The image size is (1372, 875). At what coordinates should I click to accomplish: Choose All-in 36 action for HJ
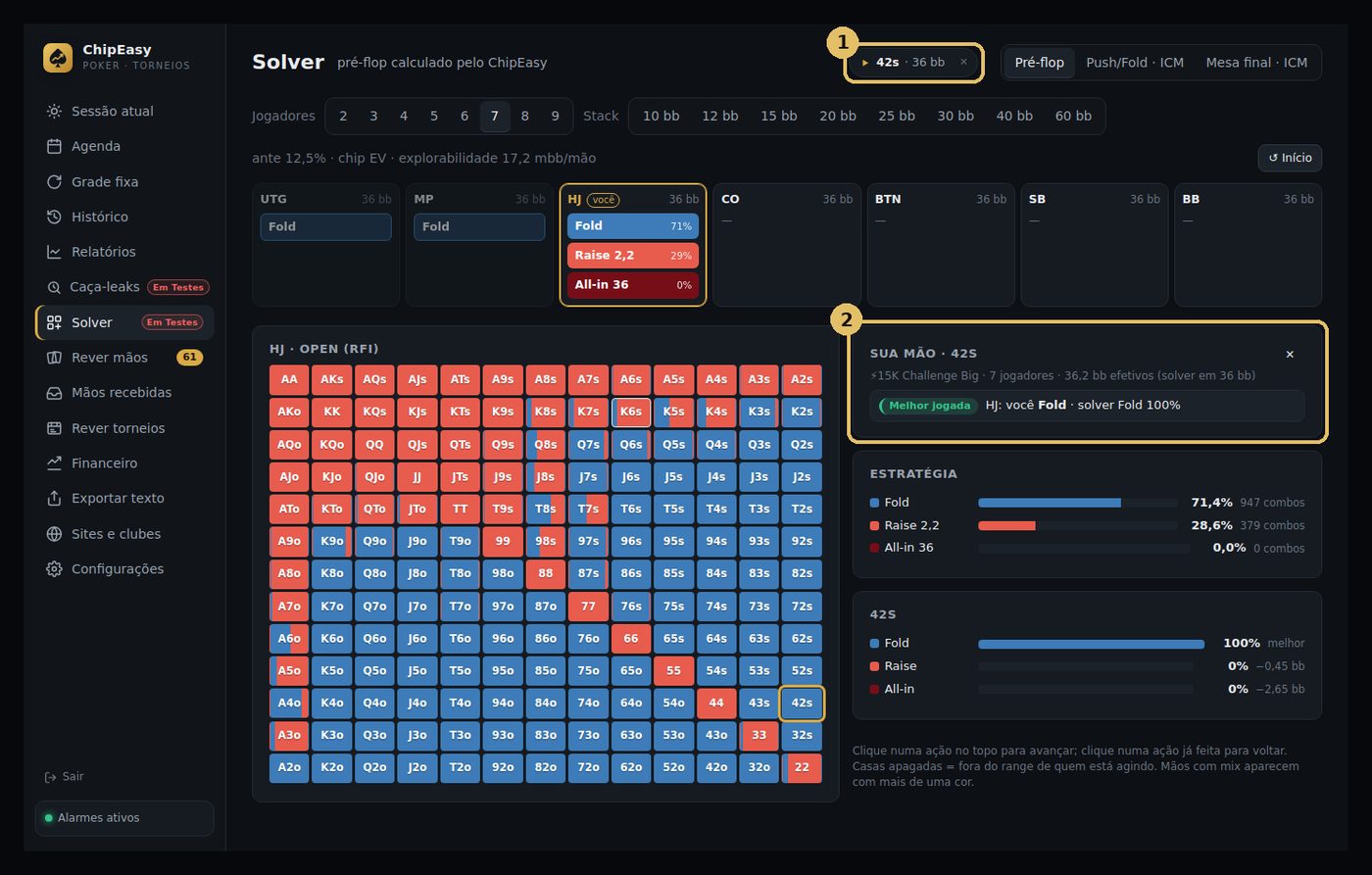[633, 285]
